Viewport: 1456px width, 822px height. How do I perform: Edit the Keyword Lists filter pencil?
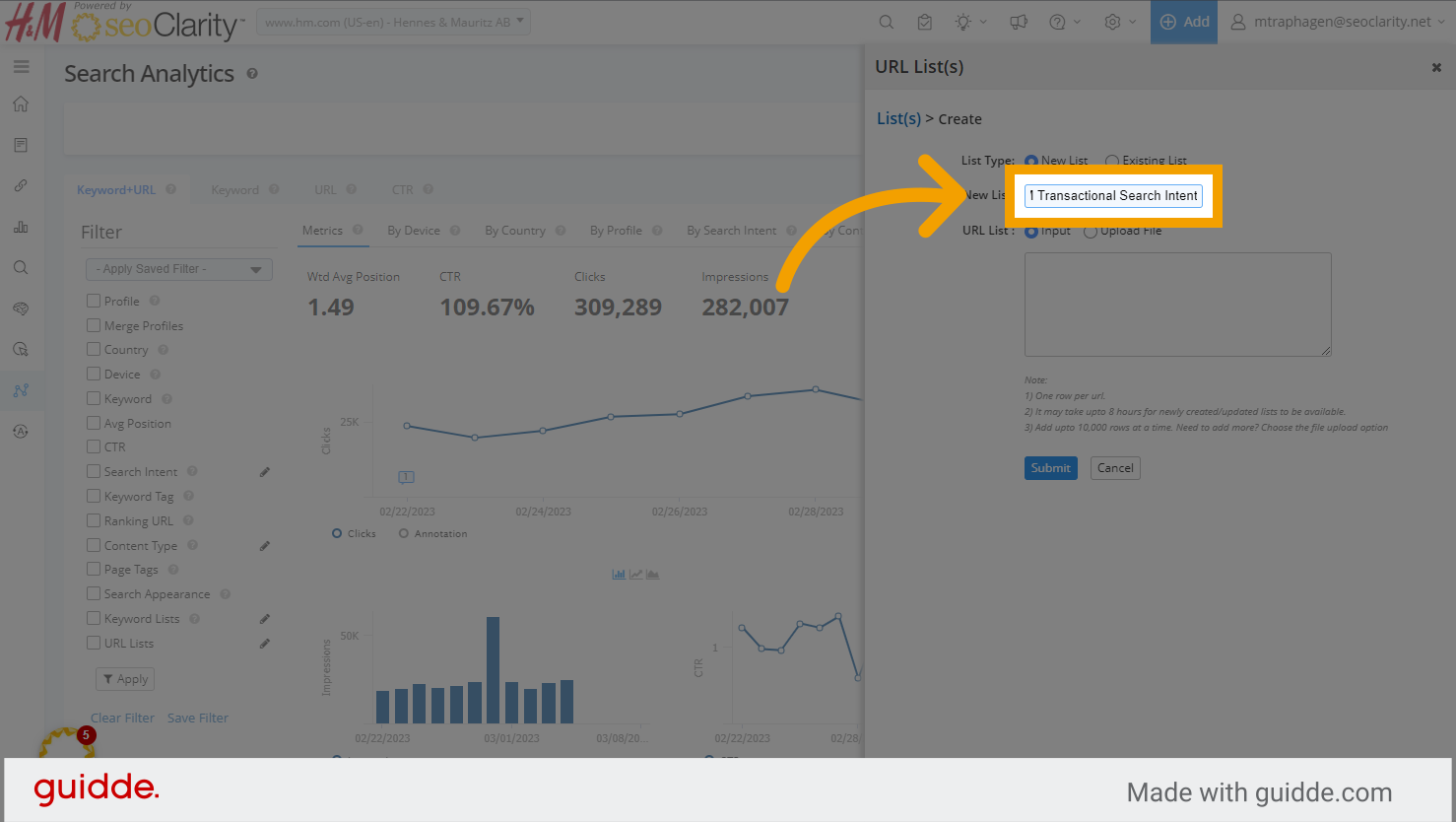coord(265,619)
